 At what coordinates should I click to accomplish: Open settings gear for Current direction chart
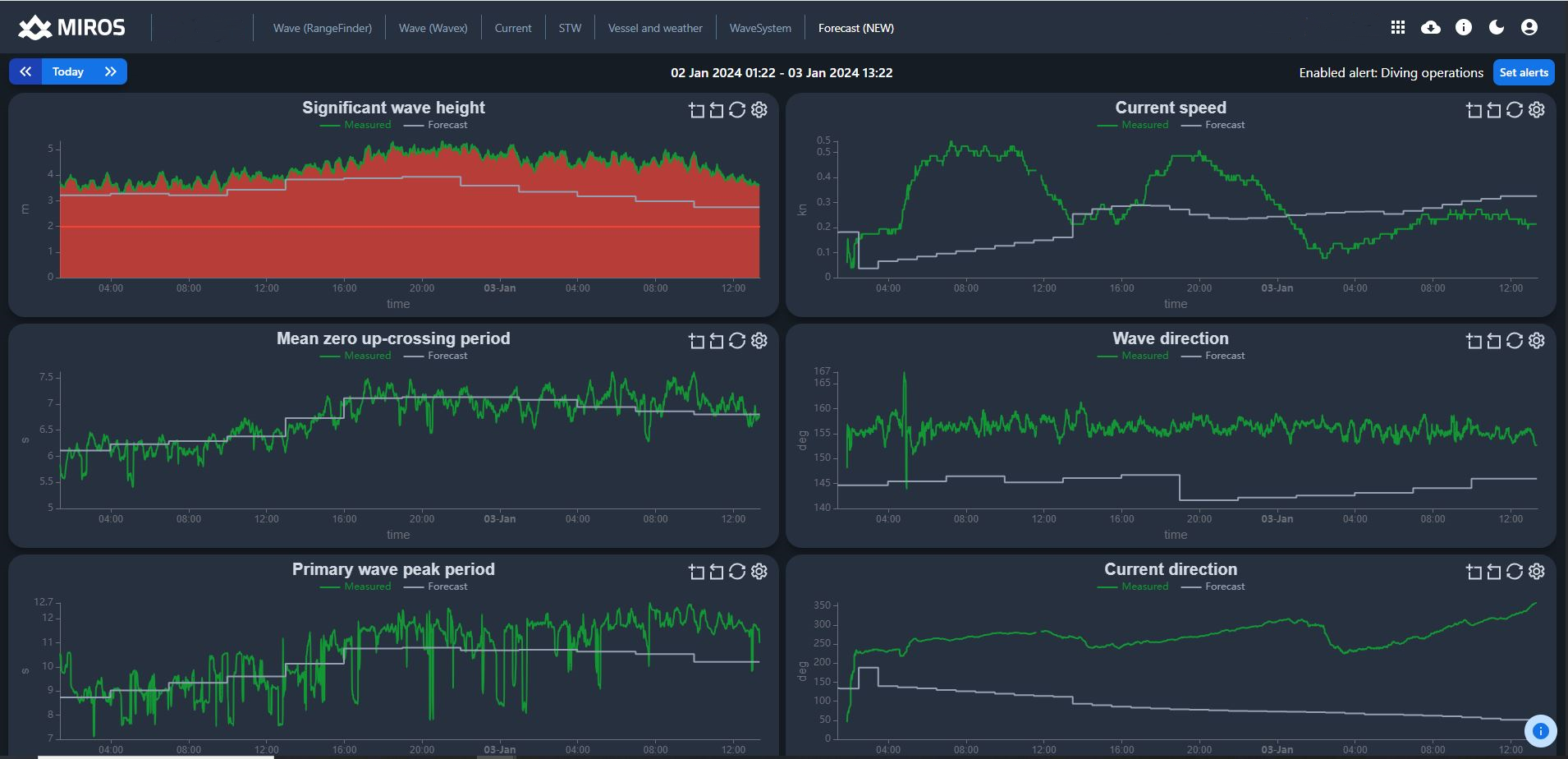point(1537,572)
